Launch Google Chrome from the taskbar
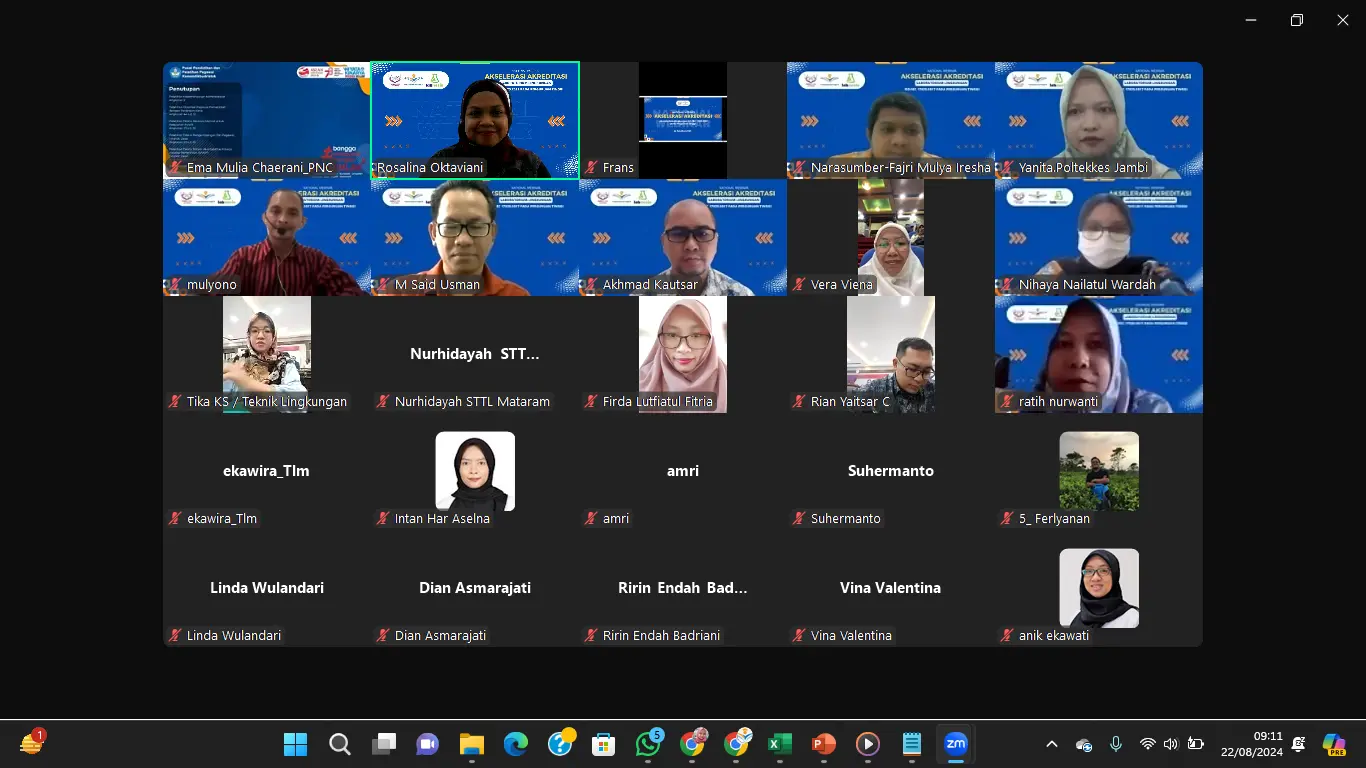 click(691, 744)
